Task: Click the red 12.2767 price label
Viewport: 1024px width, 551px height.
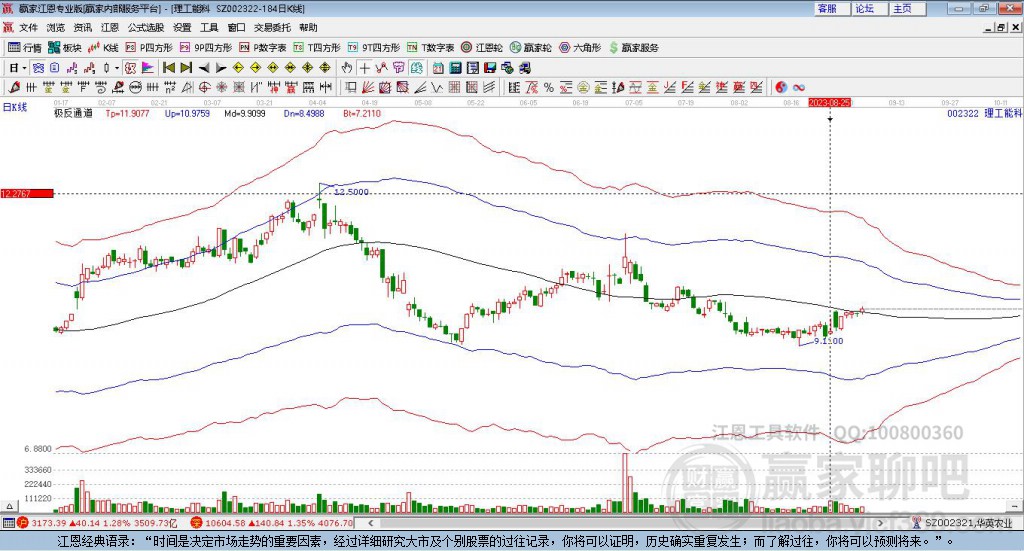Action: click(x=27, y=193)
